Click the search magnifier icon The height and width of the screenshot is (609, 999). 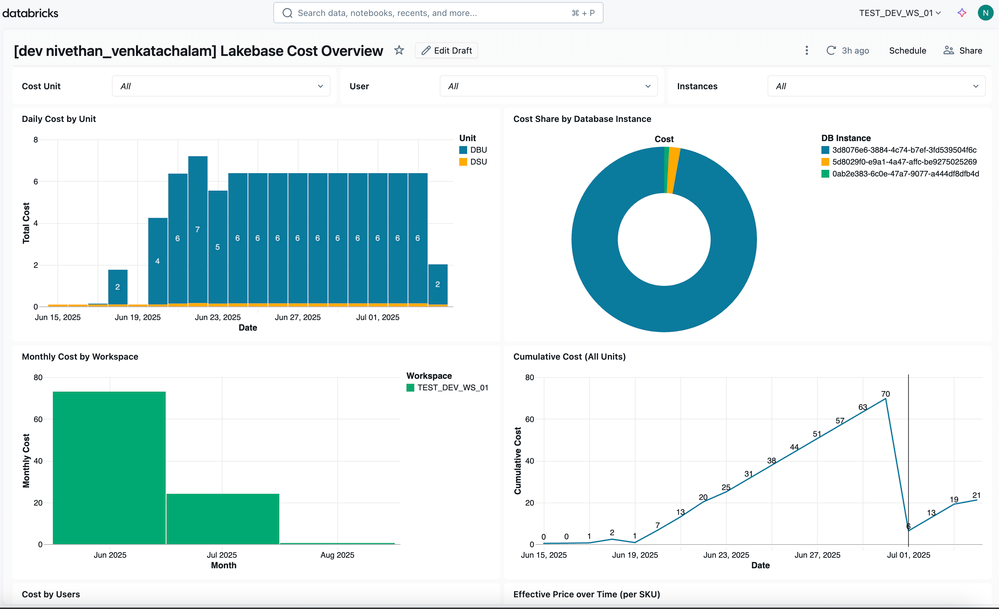288,13
